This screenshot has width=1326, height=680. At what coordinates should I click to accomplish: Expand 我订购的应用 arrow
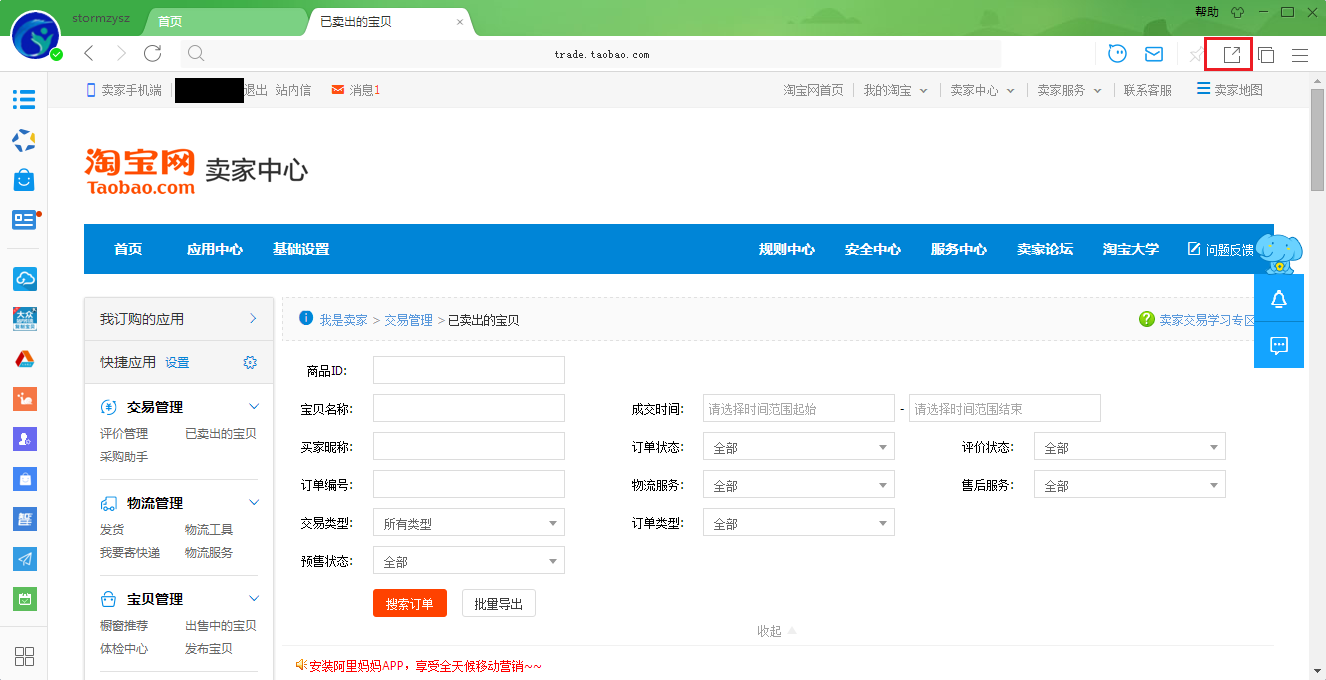click(253, 319)
